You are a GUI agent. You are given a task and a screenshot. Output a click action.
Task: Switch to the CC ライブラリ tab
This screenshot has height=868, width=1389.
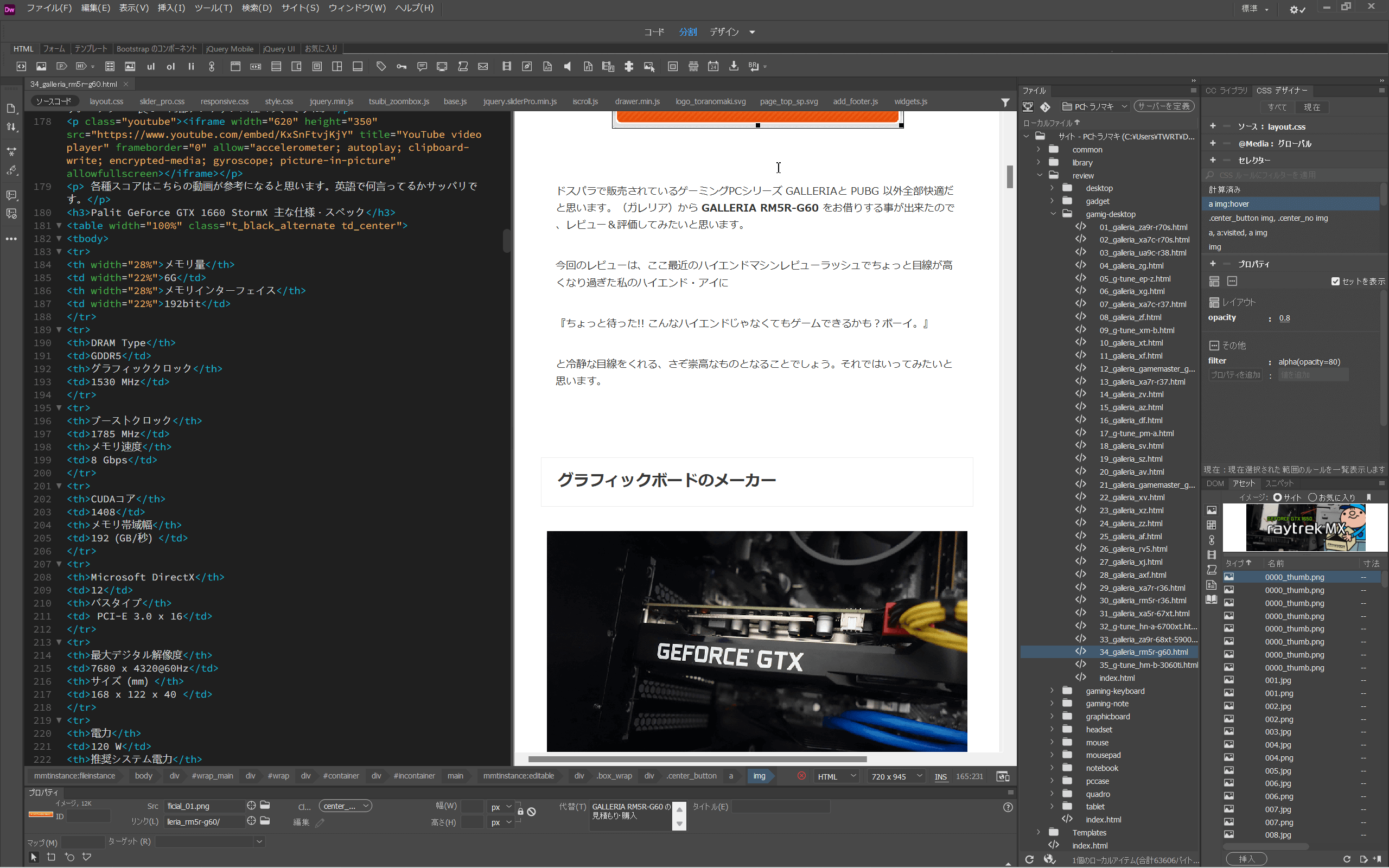click(1226, 91)
